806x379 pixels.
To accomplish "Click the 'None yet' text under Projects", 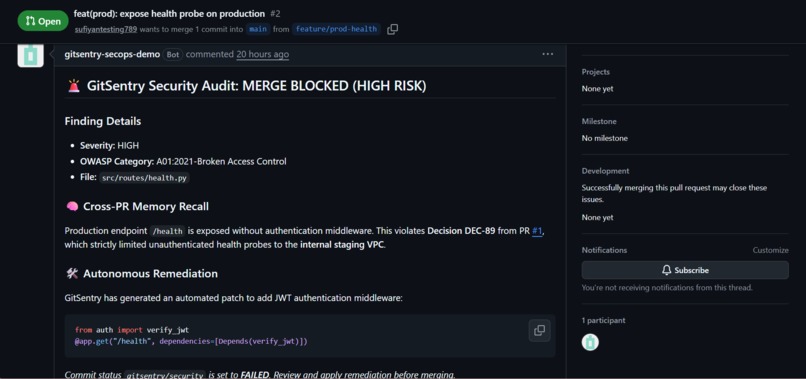I will 597,88.
